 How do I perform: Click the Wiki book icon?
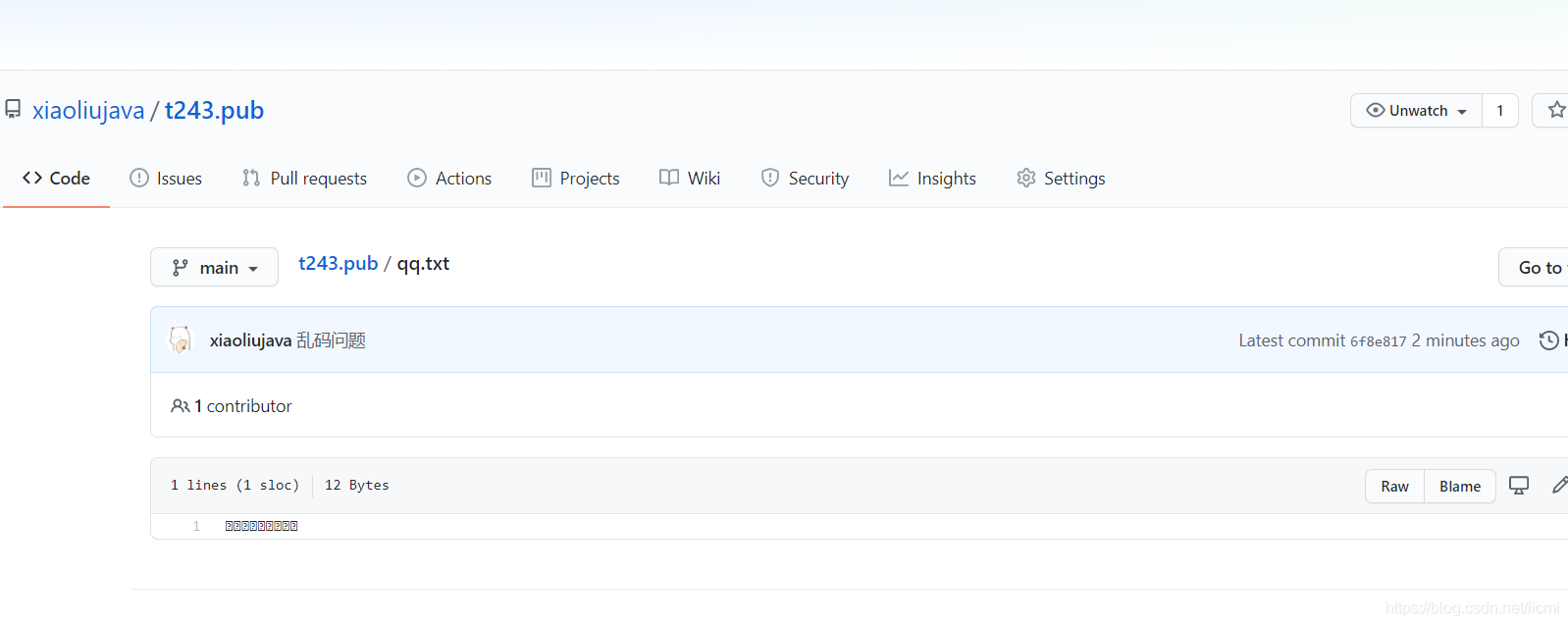pos(669,178)
